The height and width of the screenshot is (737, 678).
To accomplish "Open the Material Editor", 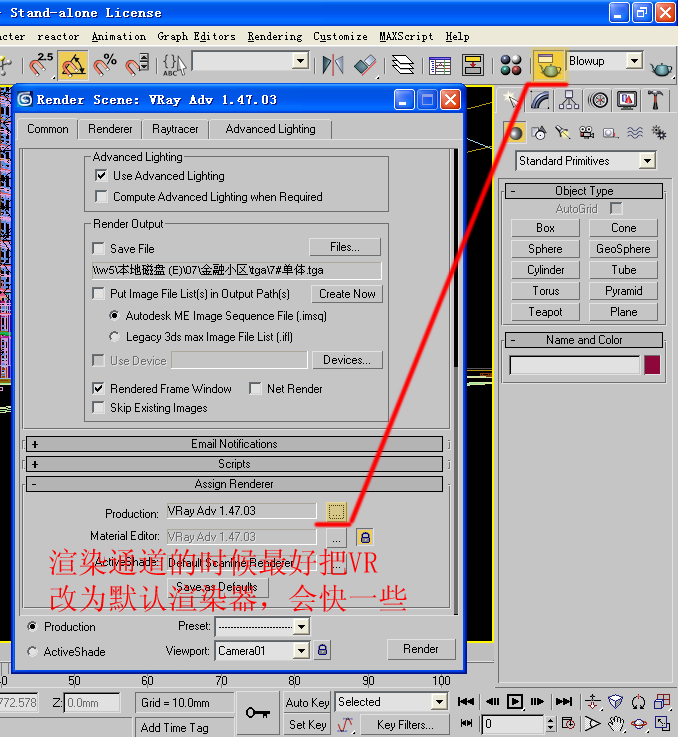I will point(511,65).
